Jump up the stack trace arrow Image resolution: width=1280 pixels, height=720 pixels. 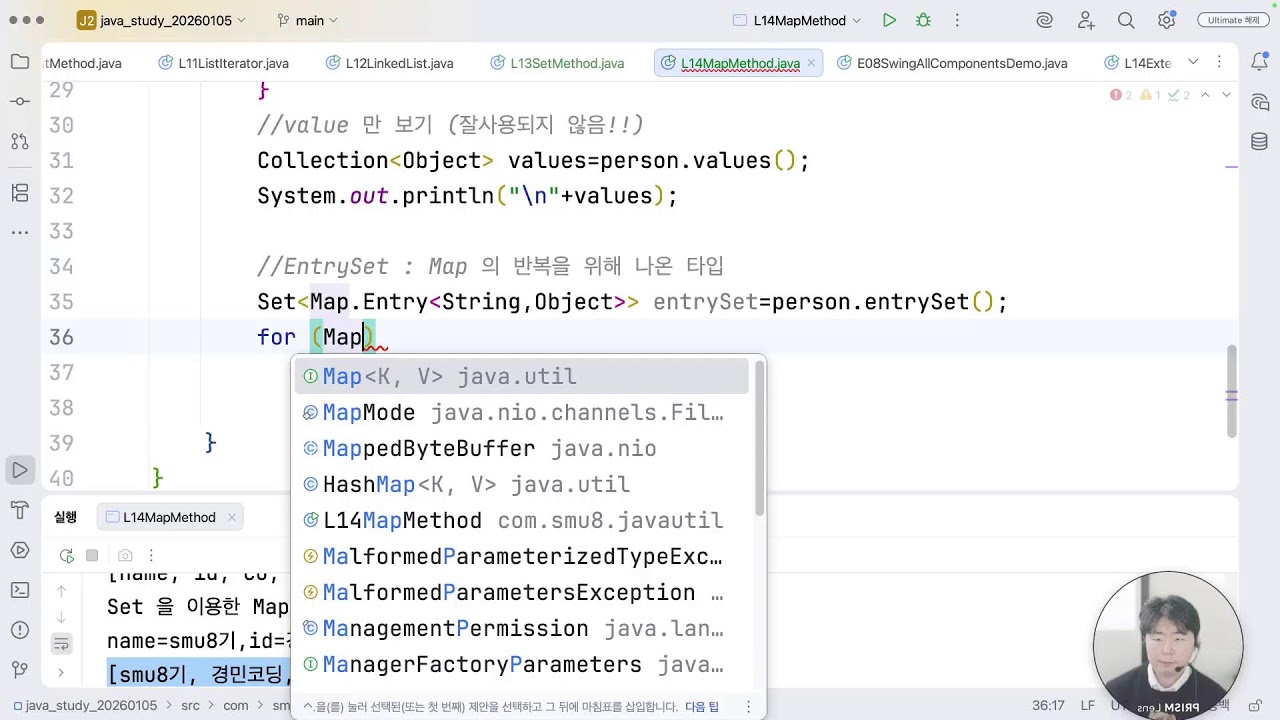[x=61, y=591]
